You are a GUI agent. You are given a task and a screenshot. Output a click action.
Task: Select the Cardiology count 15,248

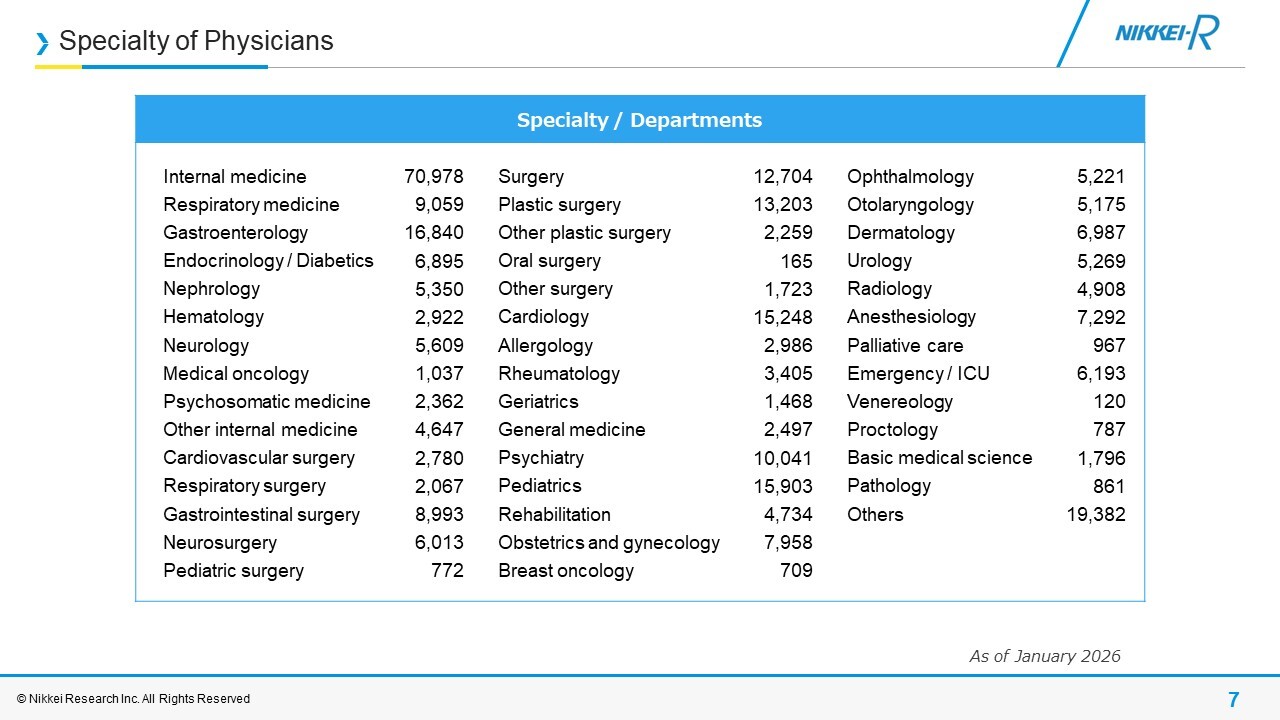(782, 318)
